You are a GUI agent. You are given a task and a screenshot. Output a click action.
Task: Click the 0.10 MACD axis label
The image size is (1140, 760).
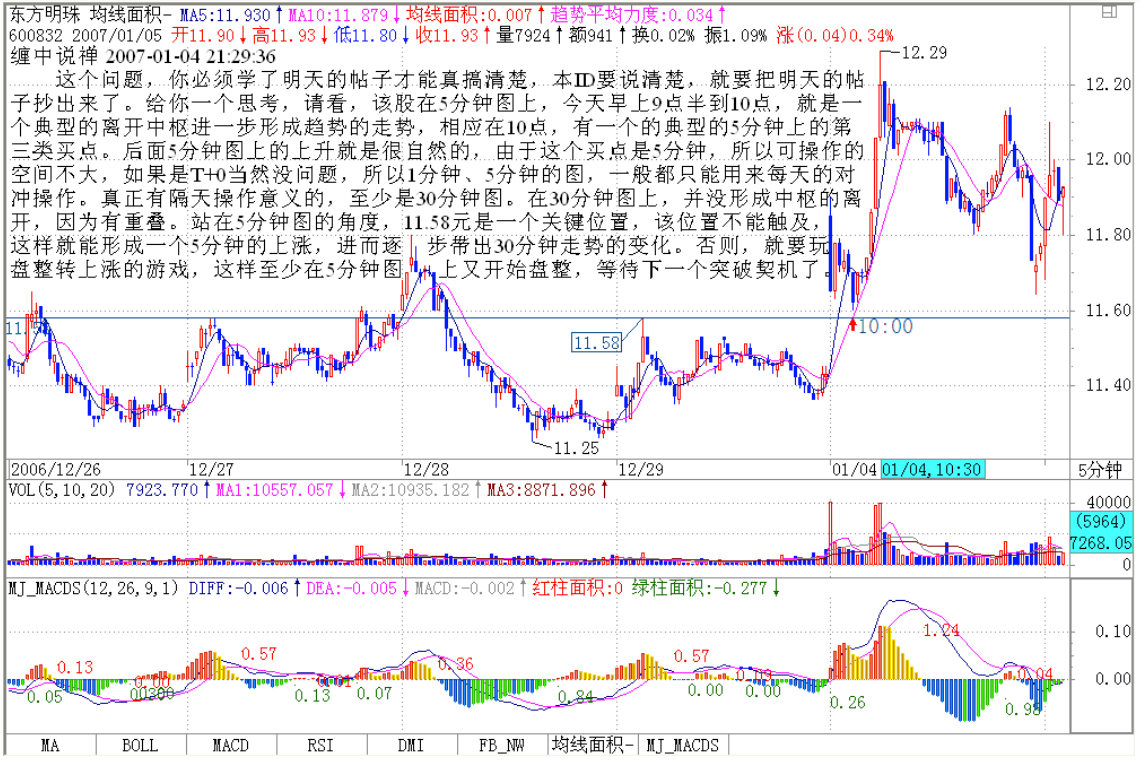click(1113, 631)
